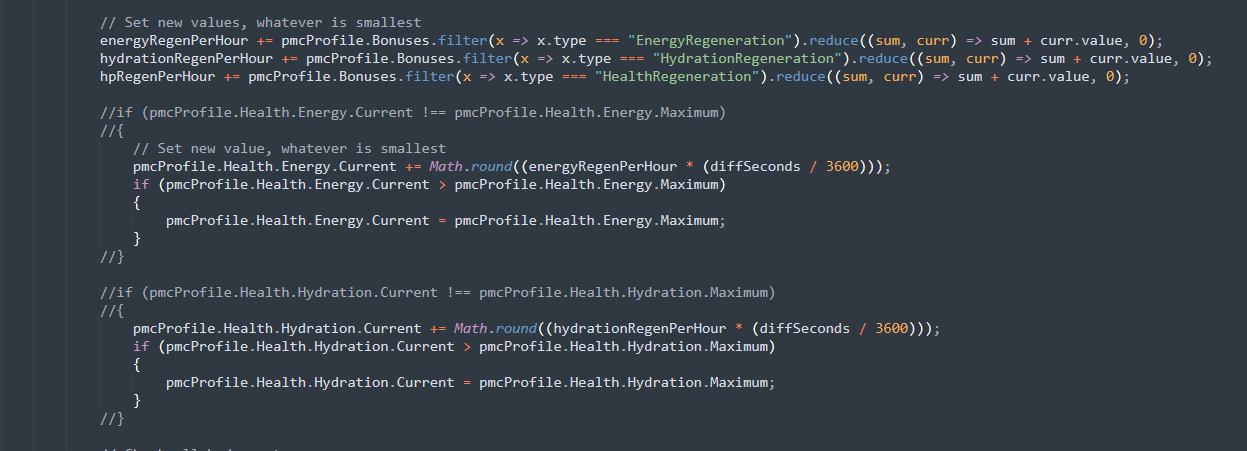Click the commented-out Energy if statement

(410, 112)
